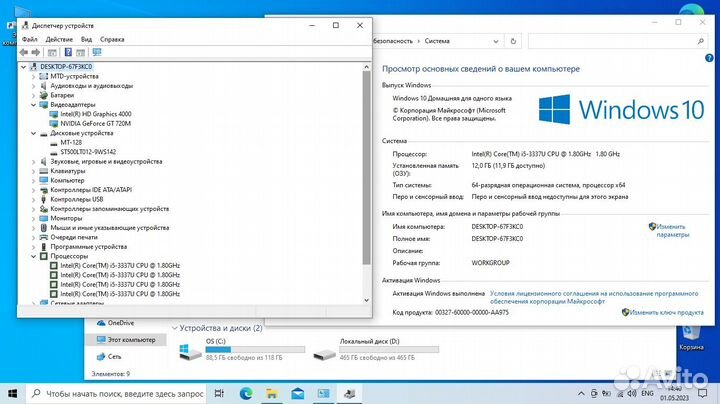This screenshot has width=720, height=404.
Task: Collapse the Дисковые устройства node
Action: pos(34,133)
